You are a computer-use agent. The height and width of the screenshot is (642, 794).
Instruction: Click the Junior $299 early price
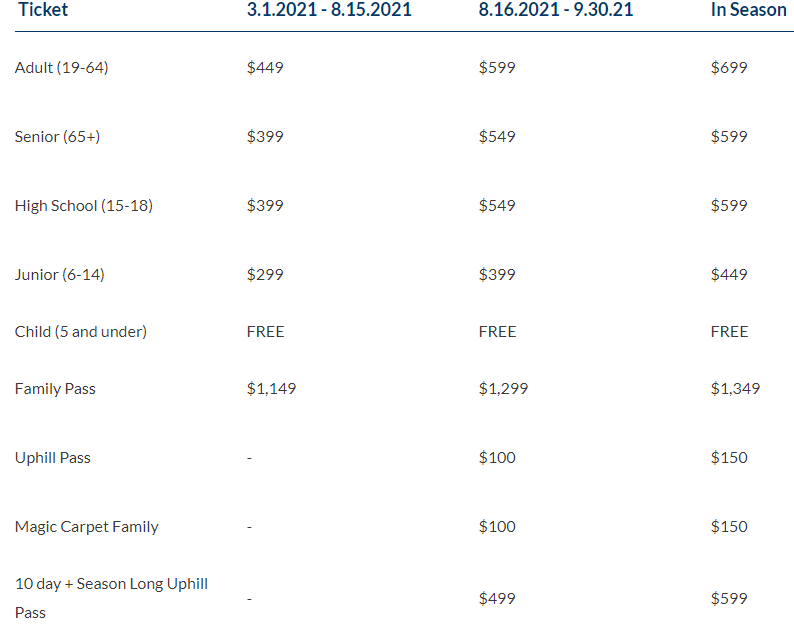(x=265, y=275)
